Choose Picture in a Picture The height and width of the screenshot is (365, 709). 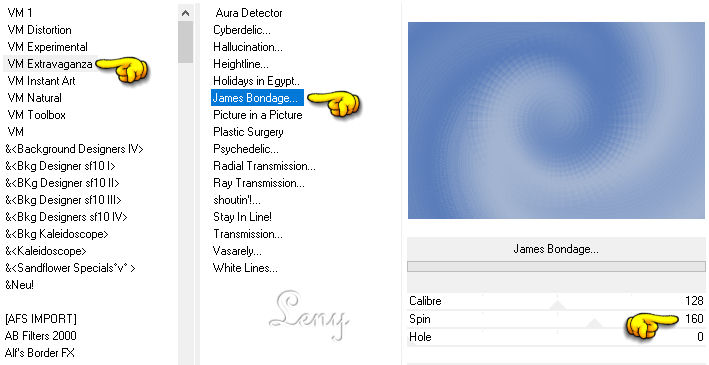[258, 115]
